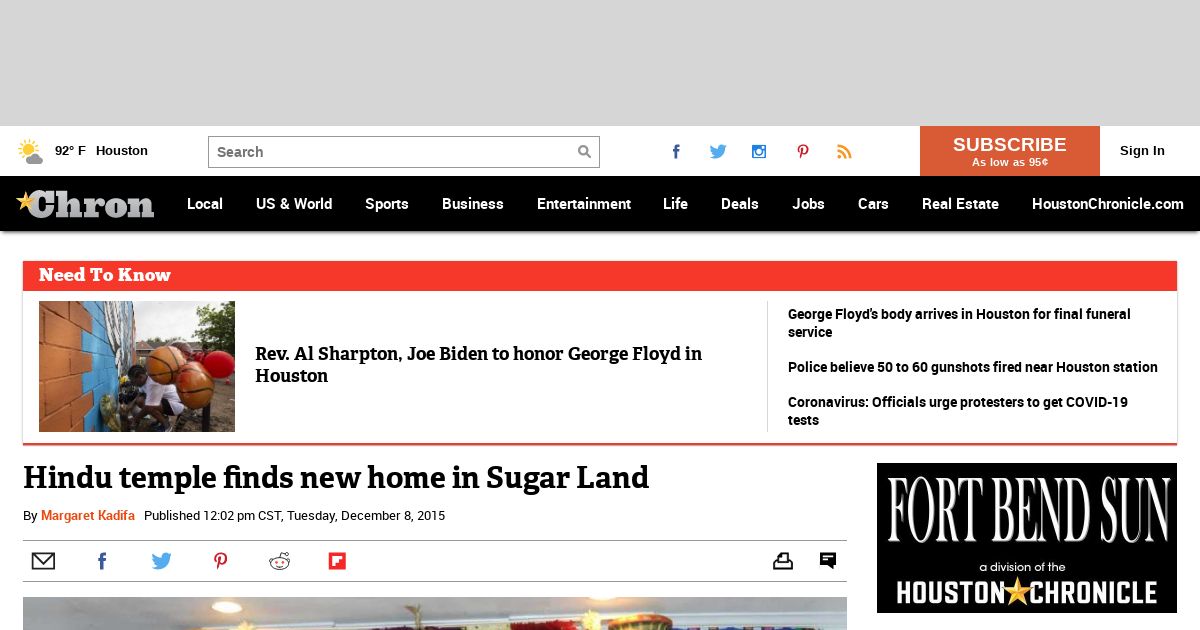Image resolution: width=1200 pixels, height=630 pixels.
Task: Read Coronavirus protesters COVID-19 tests story
Action: pos(958,411)
